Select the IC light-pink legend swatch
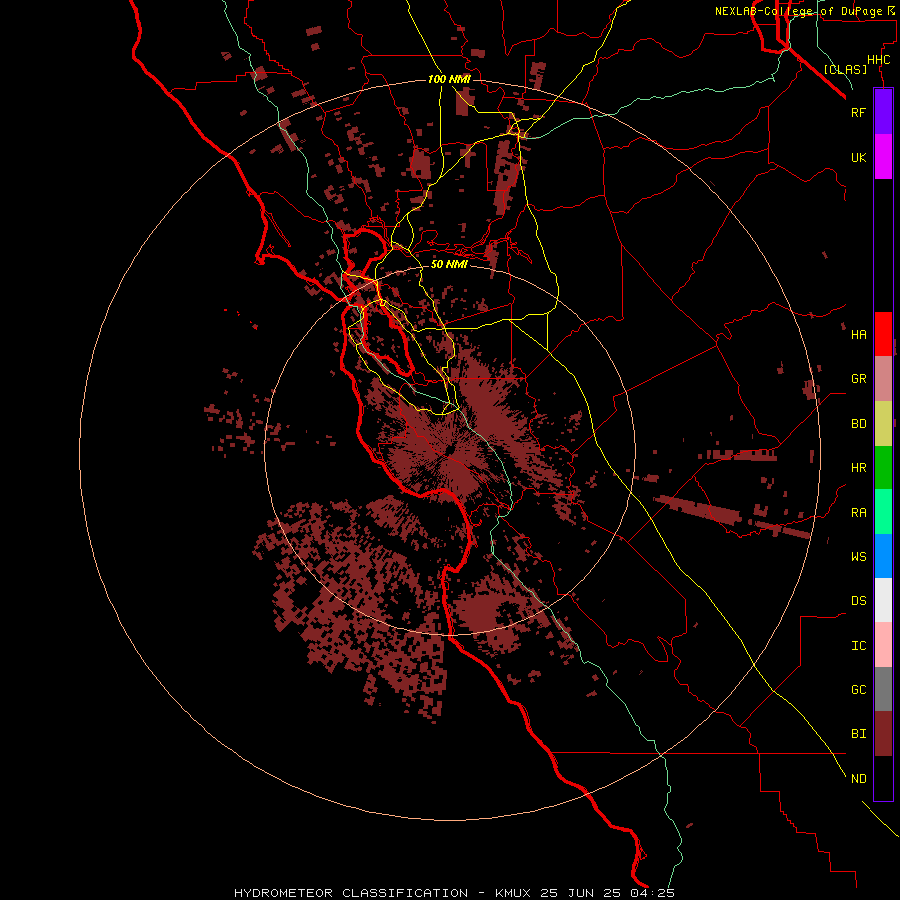Viewport: 900px width, 900px height. pyautogui.click(x=883, y=645)
